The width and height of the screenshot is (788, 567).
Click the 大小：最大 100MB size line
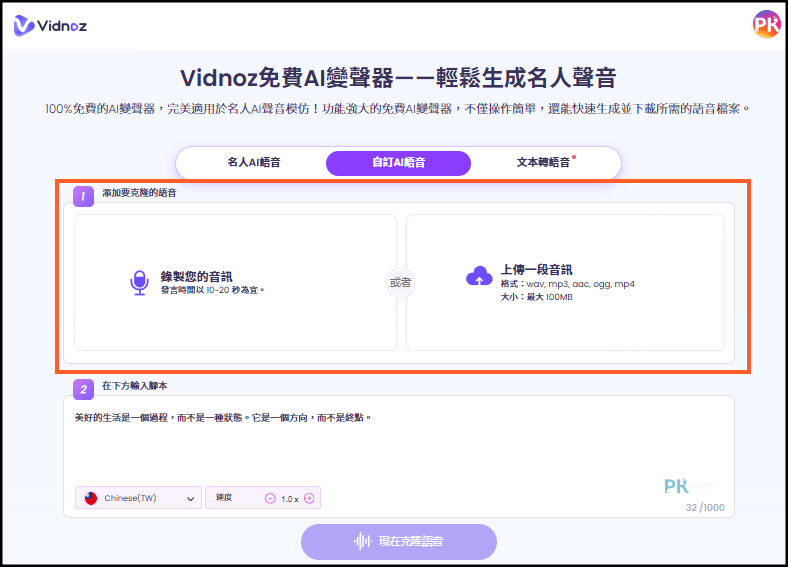pyautogui.click(x=536, y=297)
